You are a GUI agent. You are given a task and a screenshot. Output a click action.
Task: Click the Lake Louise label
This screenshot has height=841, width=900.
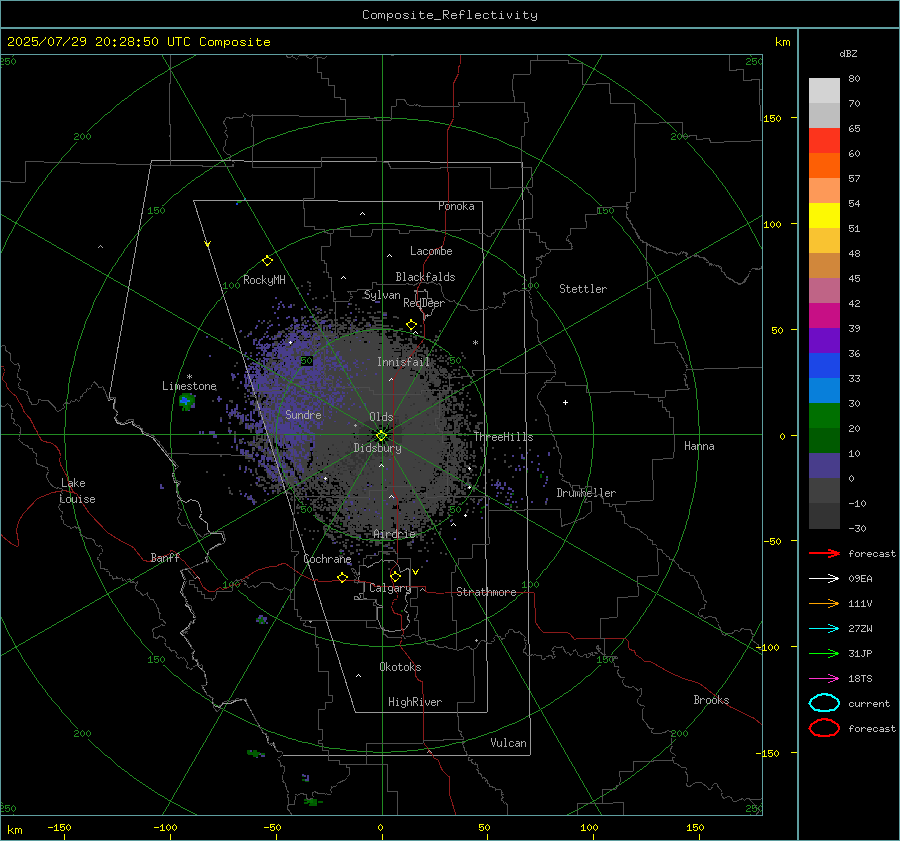coord(77,491)
